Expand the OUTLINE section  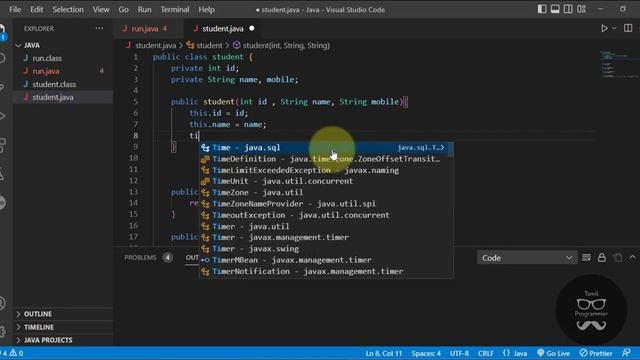[x=63, y=314]
